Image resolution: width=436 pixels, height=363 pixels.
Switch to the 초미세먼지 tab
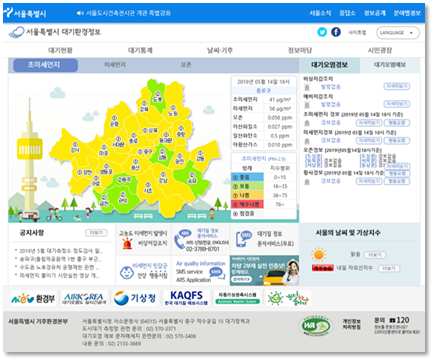coord(46,65)
